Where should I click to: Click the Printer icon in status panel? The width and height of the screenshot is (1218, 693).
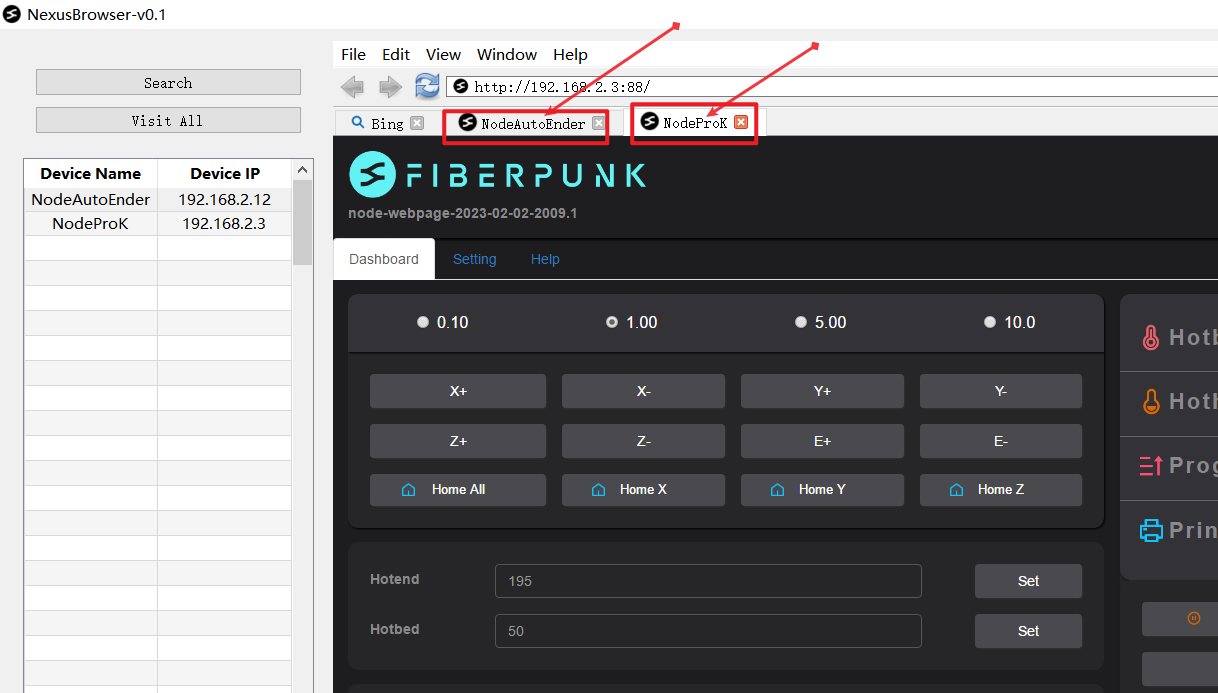[x=1152, y=530]
